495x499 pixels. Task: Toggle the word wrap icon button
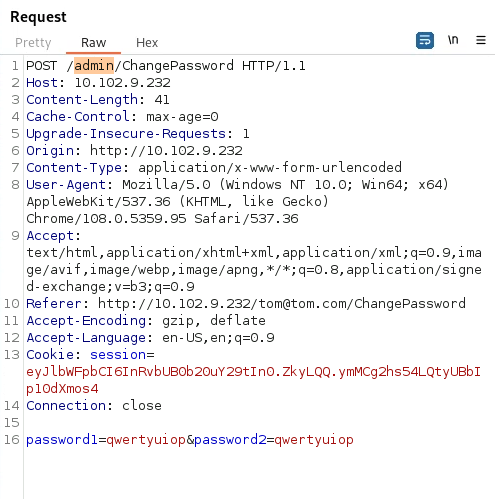point(425,40)
